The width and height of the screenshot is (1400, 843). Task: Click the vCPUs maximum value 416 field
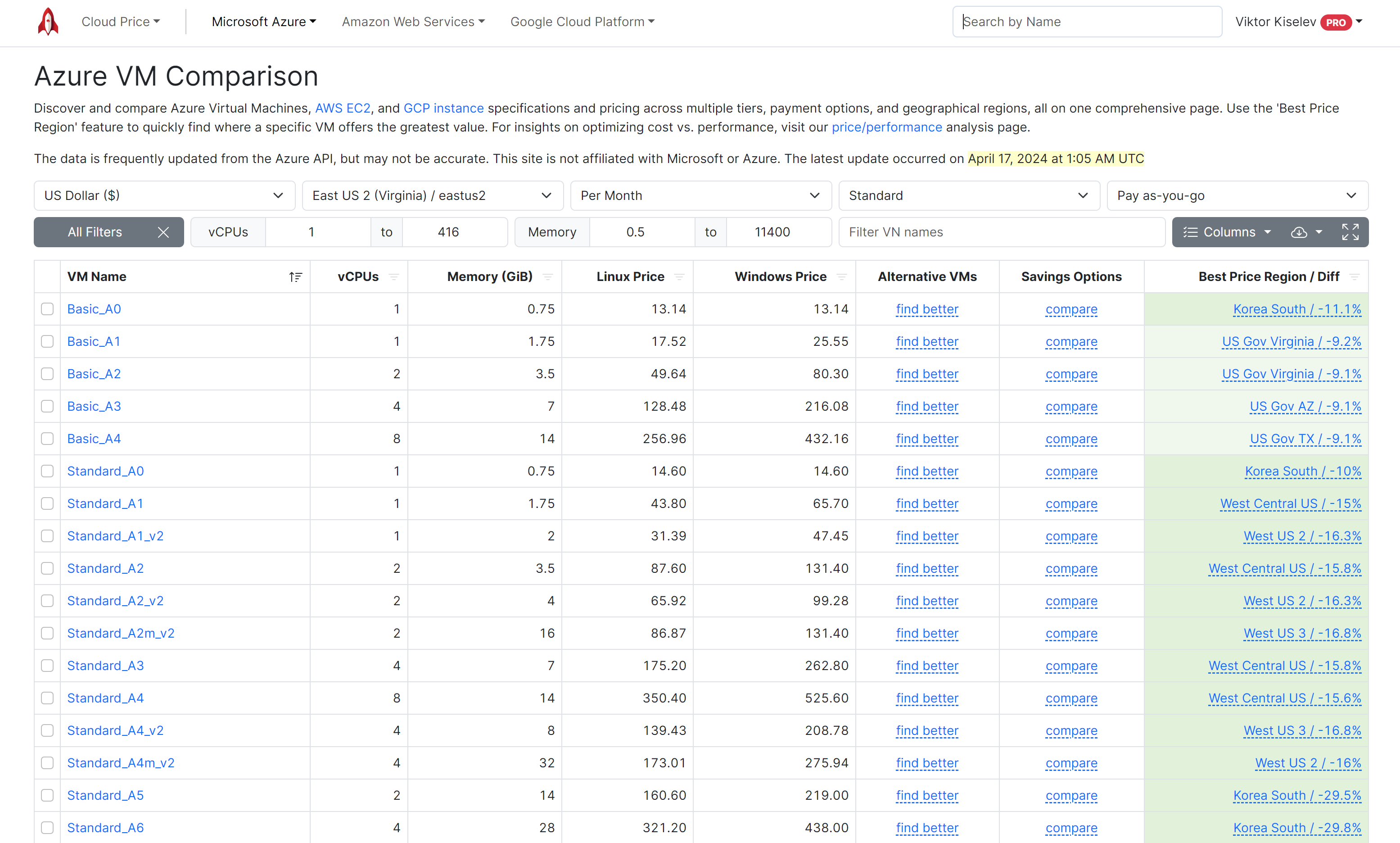tap(455, 232)
